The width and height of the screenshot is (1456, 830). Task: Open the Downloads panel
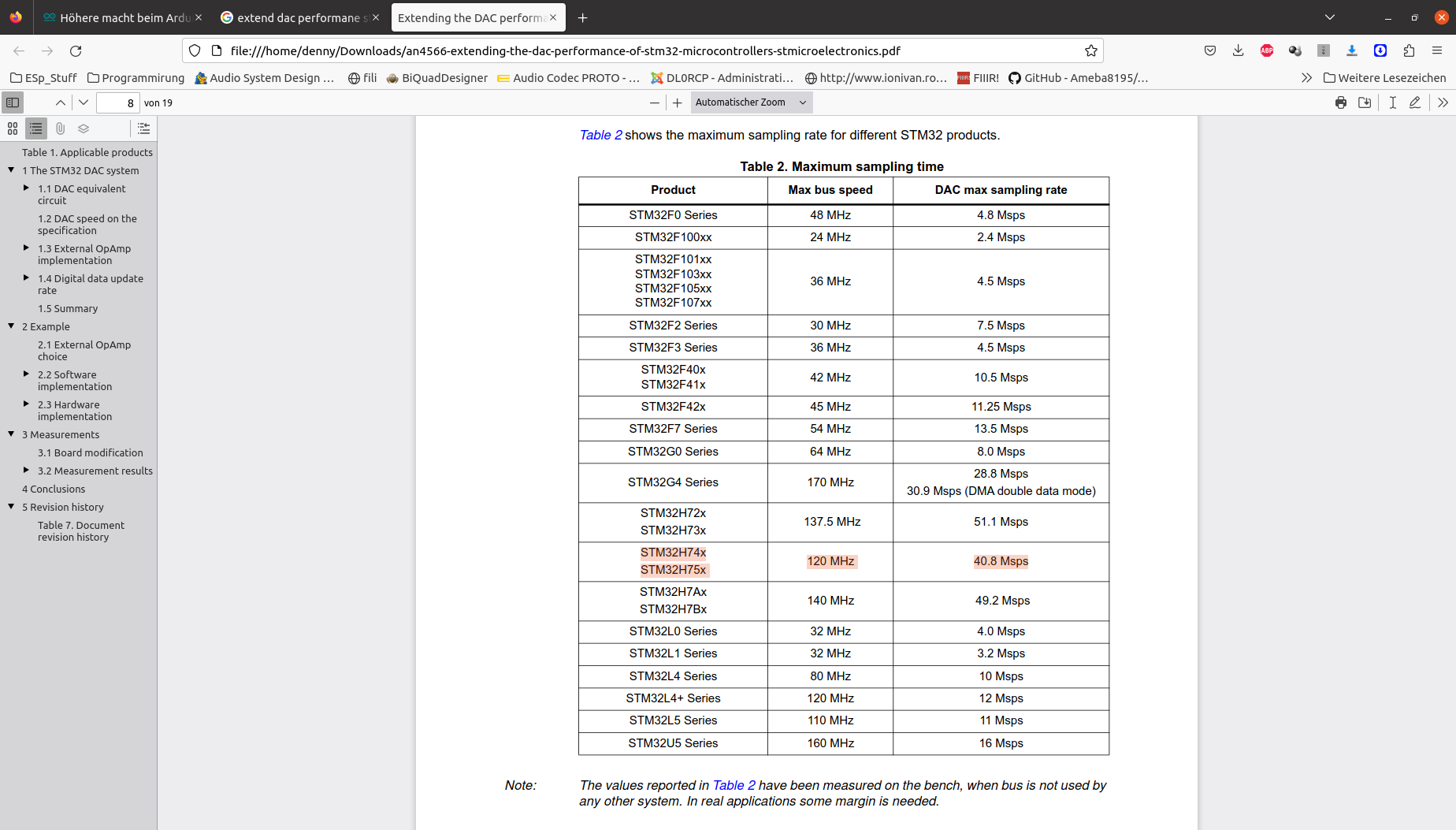[x=1239, y=50]
